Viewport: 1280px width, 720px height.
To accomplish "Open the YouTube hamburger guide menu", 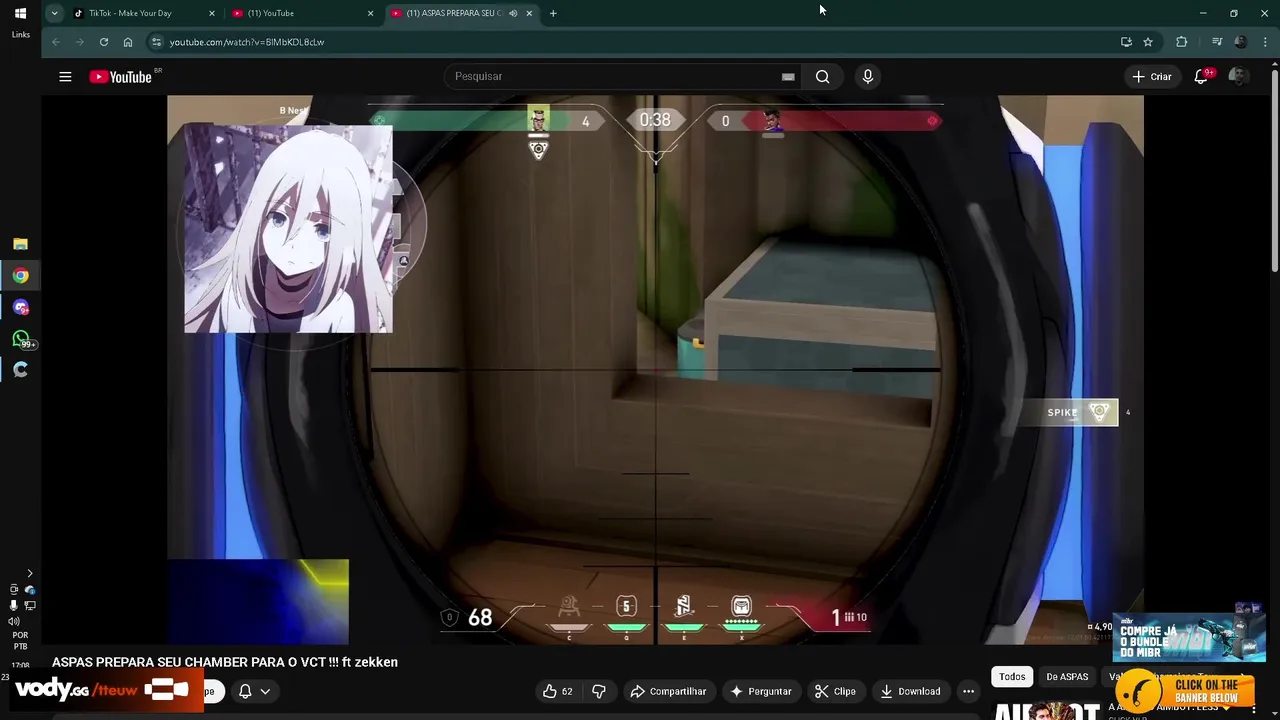I will pyautogui.click(x=65, y=77).
